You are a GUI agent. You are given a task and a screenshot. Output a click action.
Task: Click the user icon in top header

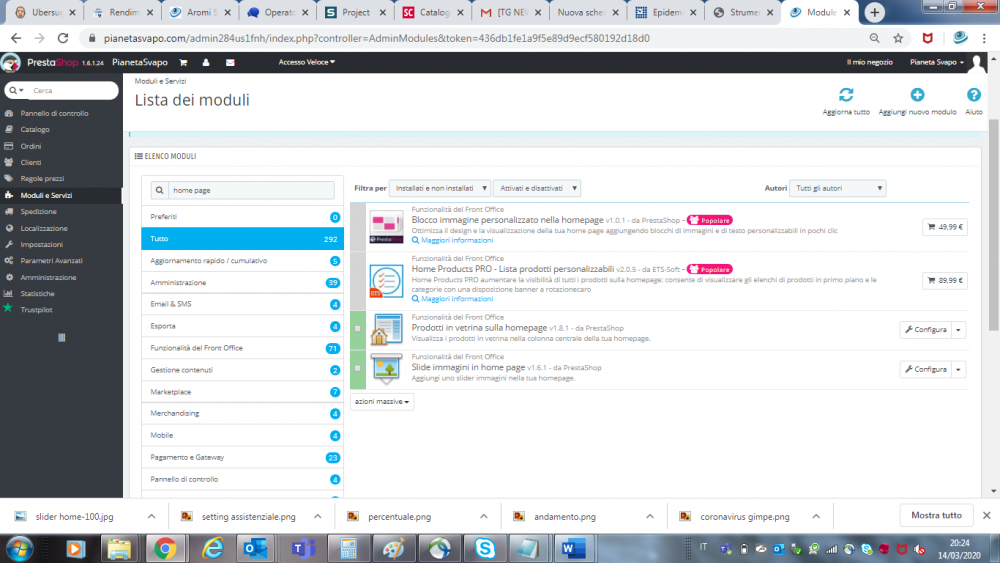(205, 62)
